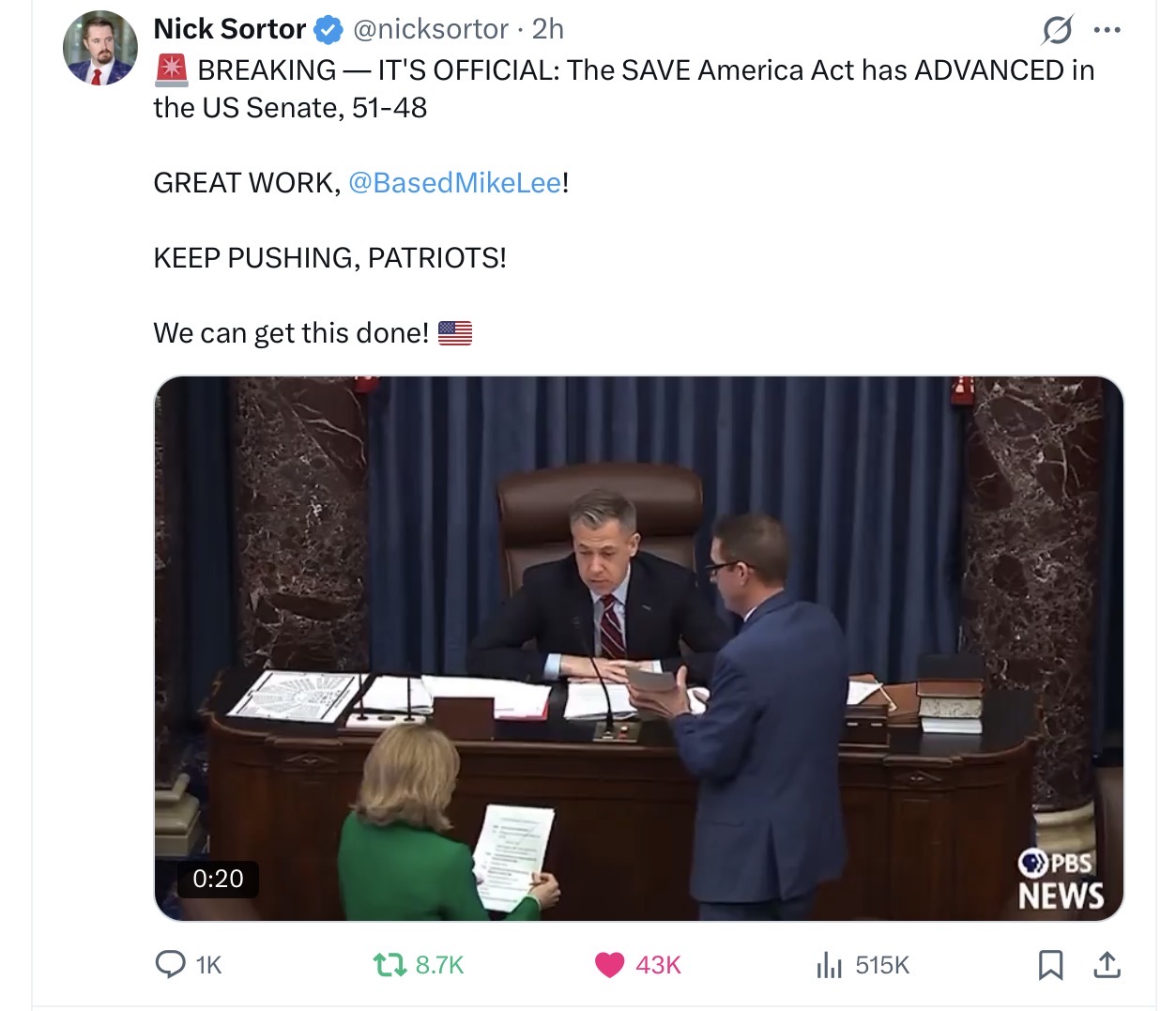Click the Nick Sortor display name
Image resolution: width=1176 pixels, height=1011 pixels.
(x=230, y=29)
